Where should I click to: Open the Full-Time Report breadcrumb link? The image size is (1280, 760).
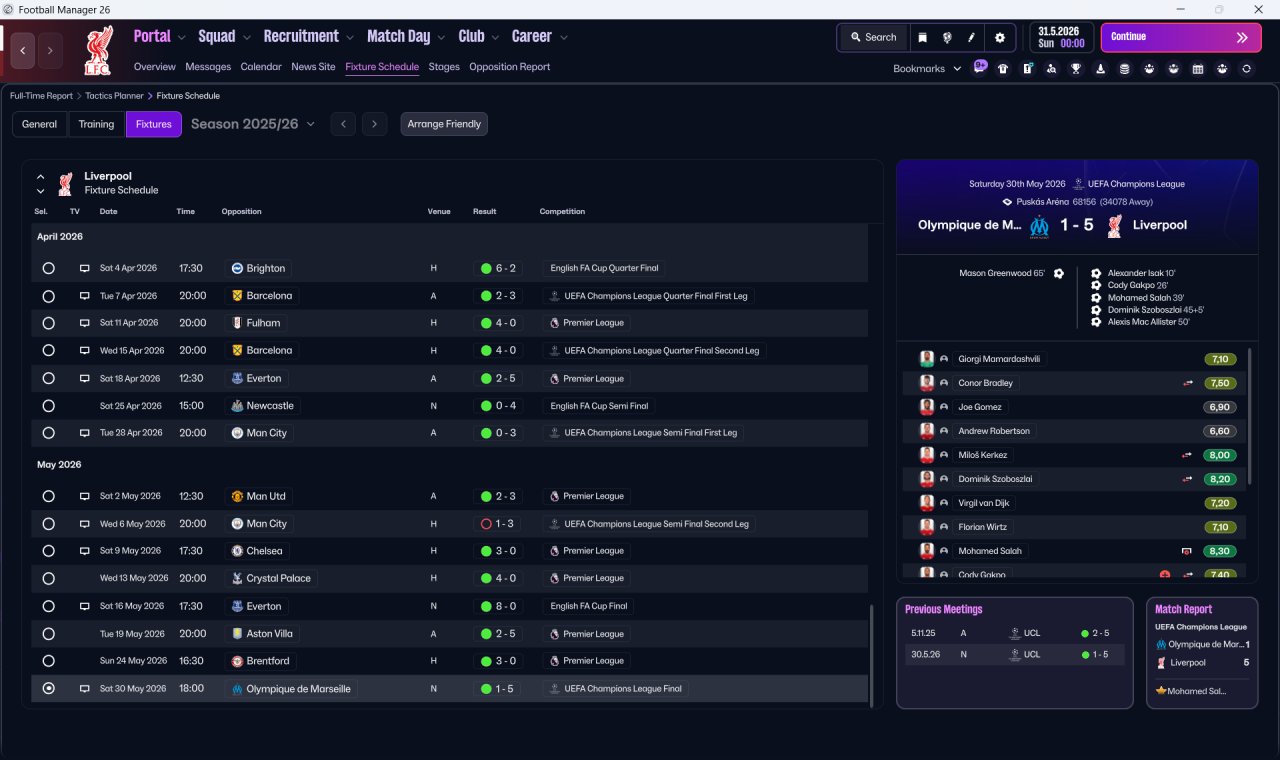41,96
